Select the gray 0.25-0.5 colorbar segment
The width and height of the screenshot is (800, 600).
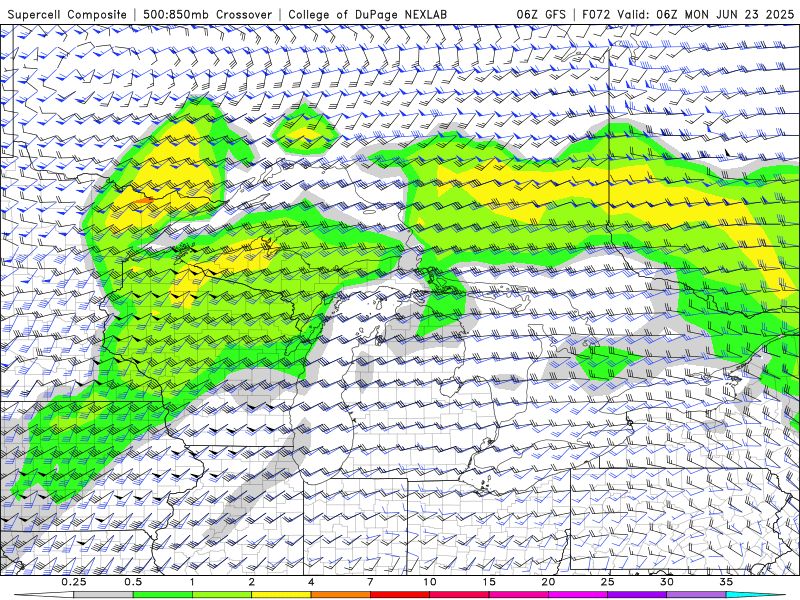pos(103,595)
